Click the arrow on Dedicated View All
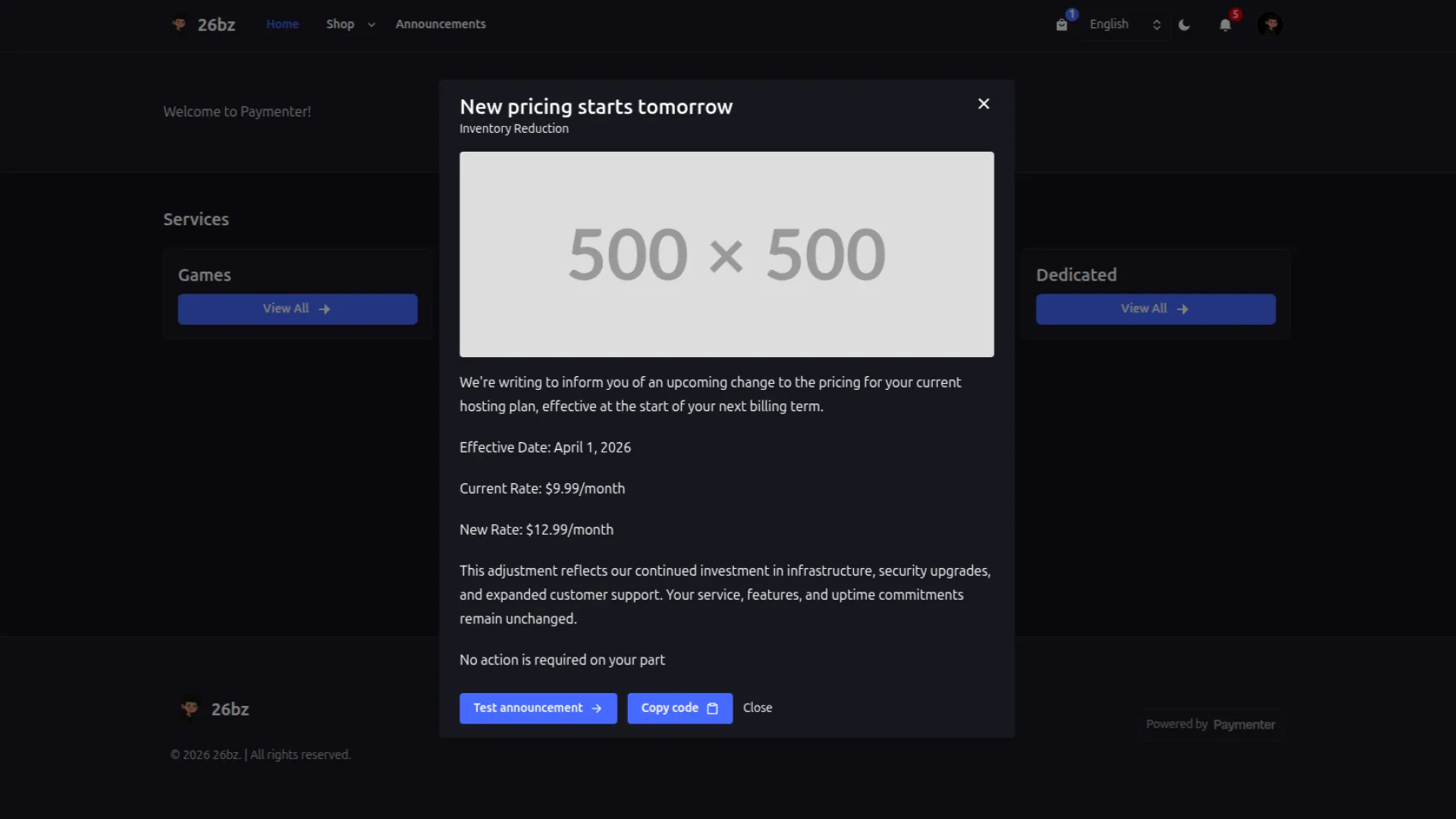 click(x=1182, y=309)
